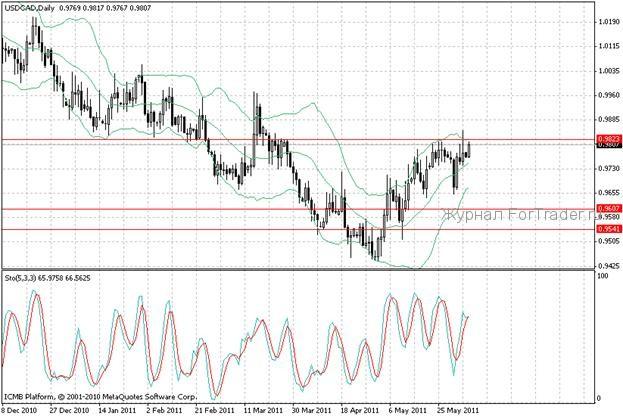Click the USDCAD,Daily chart title
This screenshot has width=623, height=416.
(29, 8)
